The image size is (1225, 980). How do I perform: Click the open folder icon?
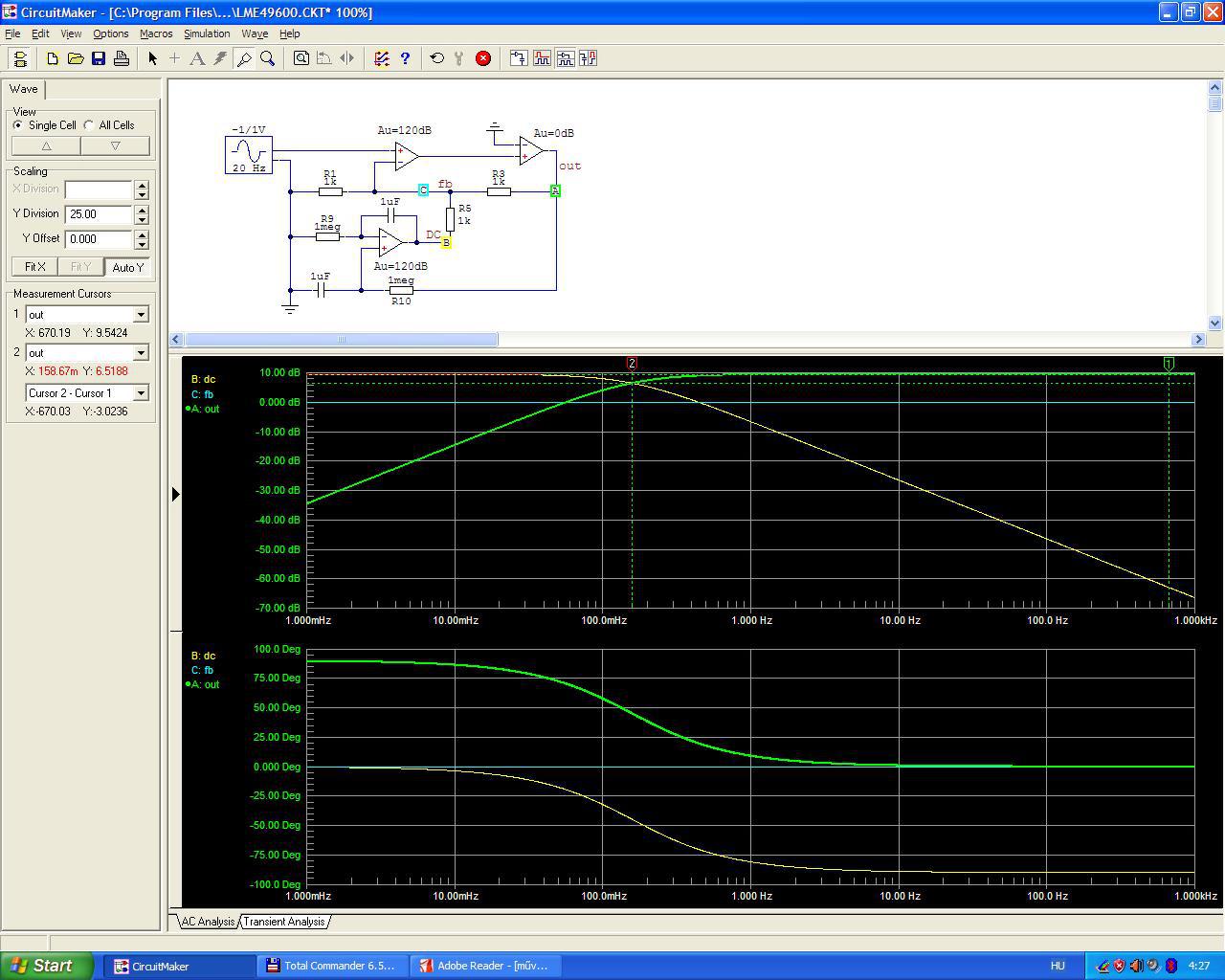click(x=76, y=58)
